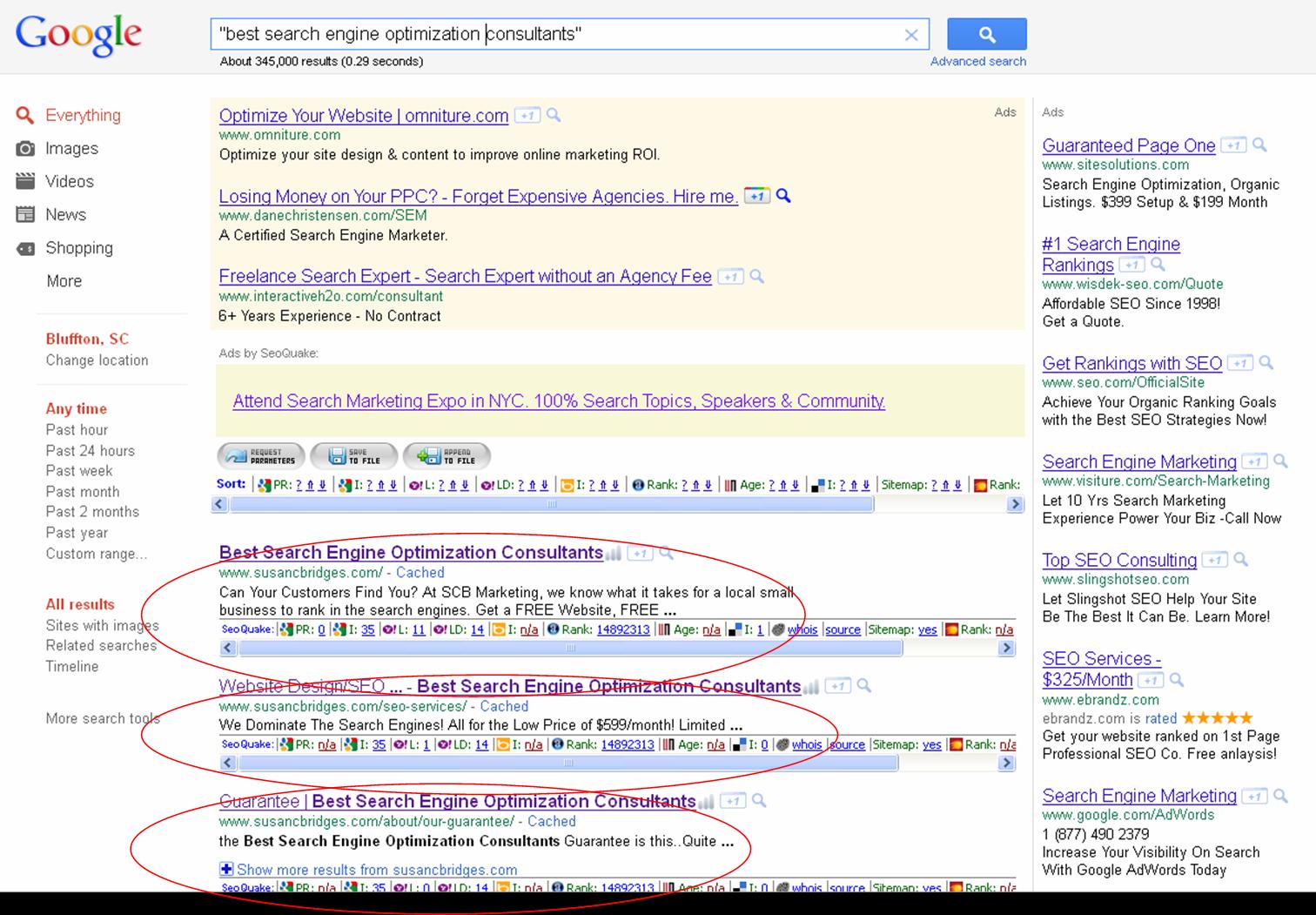This screenshot has height=915, width=1316.
Task: Select Past week time filter
Action: click(x=79, y=471)
